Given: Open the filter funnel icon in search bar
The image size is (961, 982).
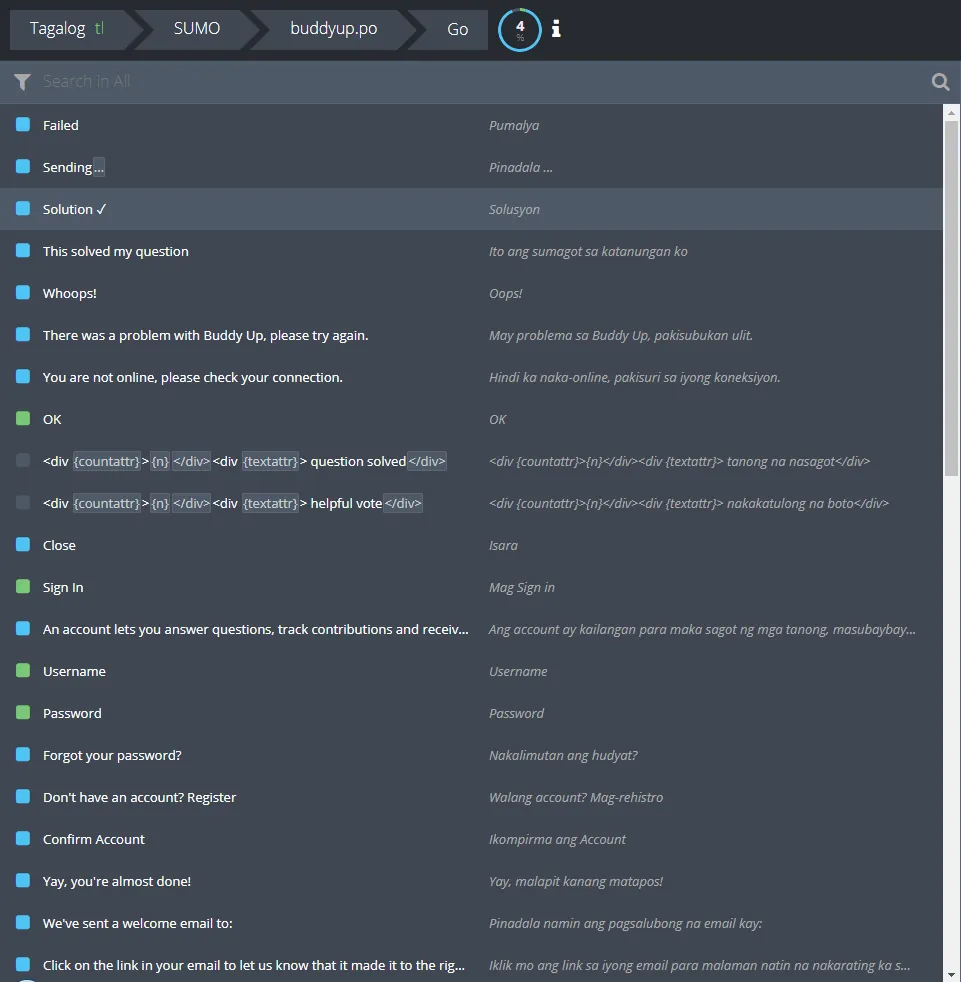Looking at the screenshot, I should tap(23, 81).
